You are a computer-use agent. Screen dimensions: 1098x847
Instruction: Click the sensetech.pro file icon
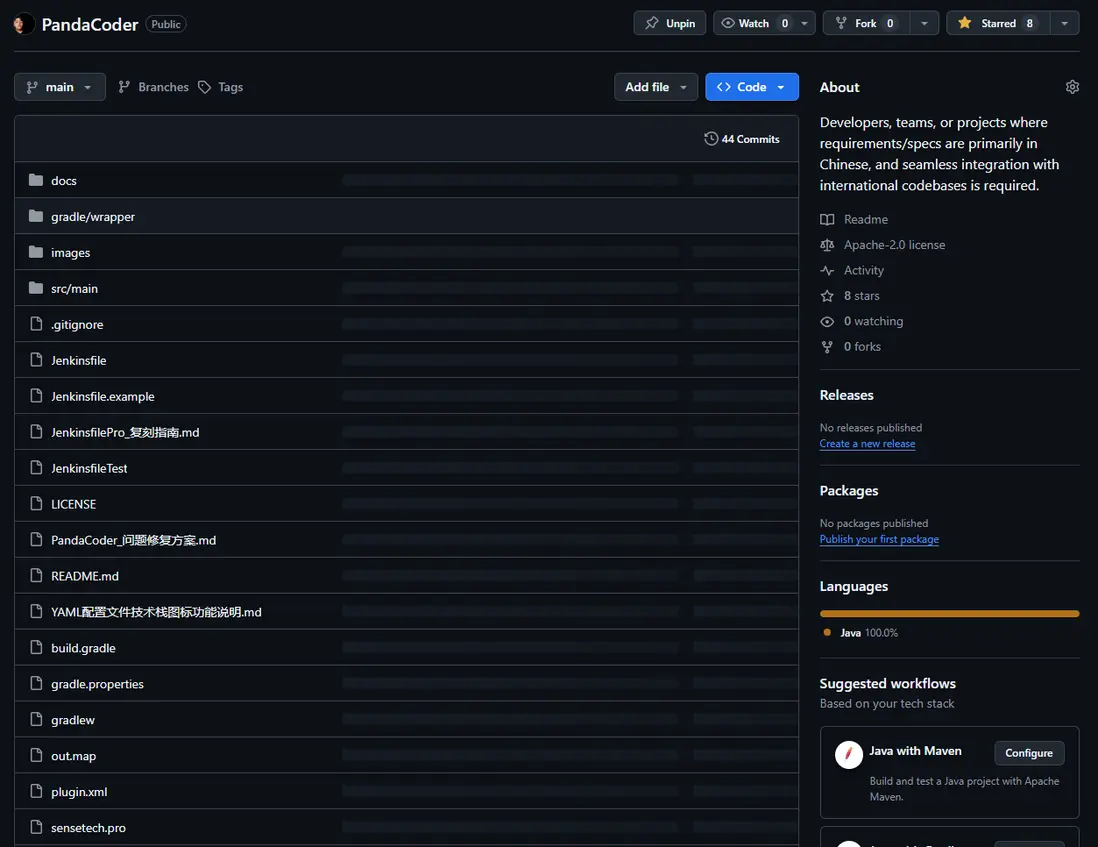pyautogui.click(x=36, y=827)
